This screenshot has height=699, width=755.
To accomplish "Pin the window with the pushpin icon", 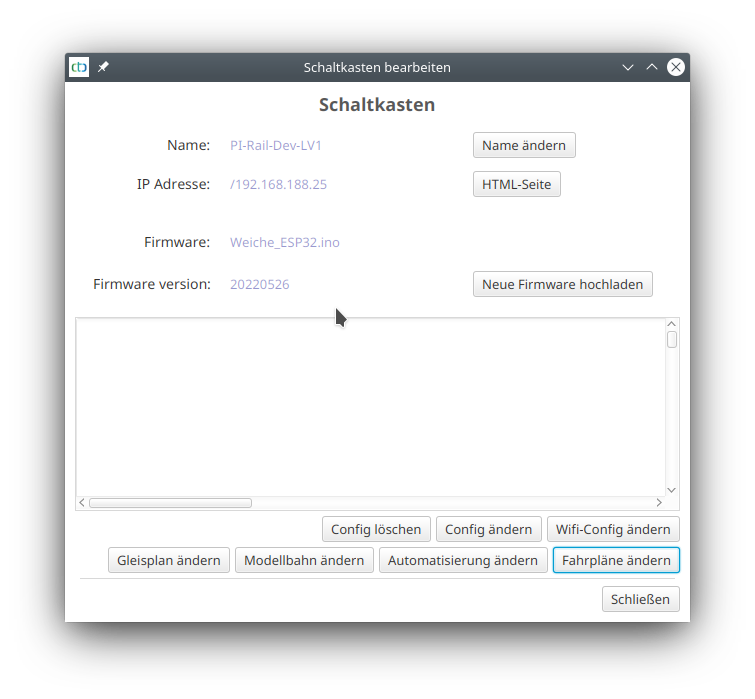I will (103, 67).
